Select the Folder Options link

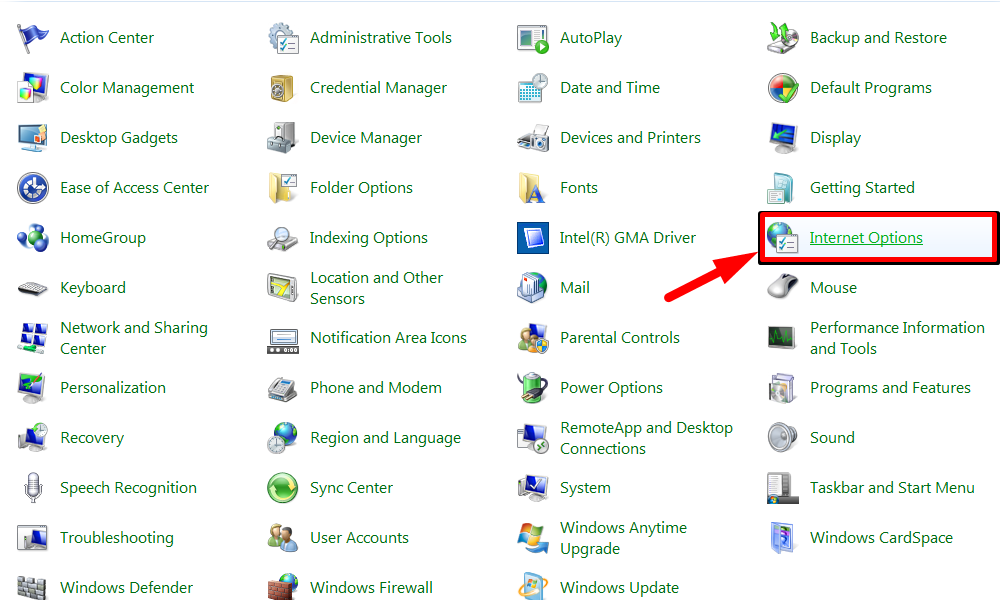361,188
